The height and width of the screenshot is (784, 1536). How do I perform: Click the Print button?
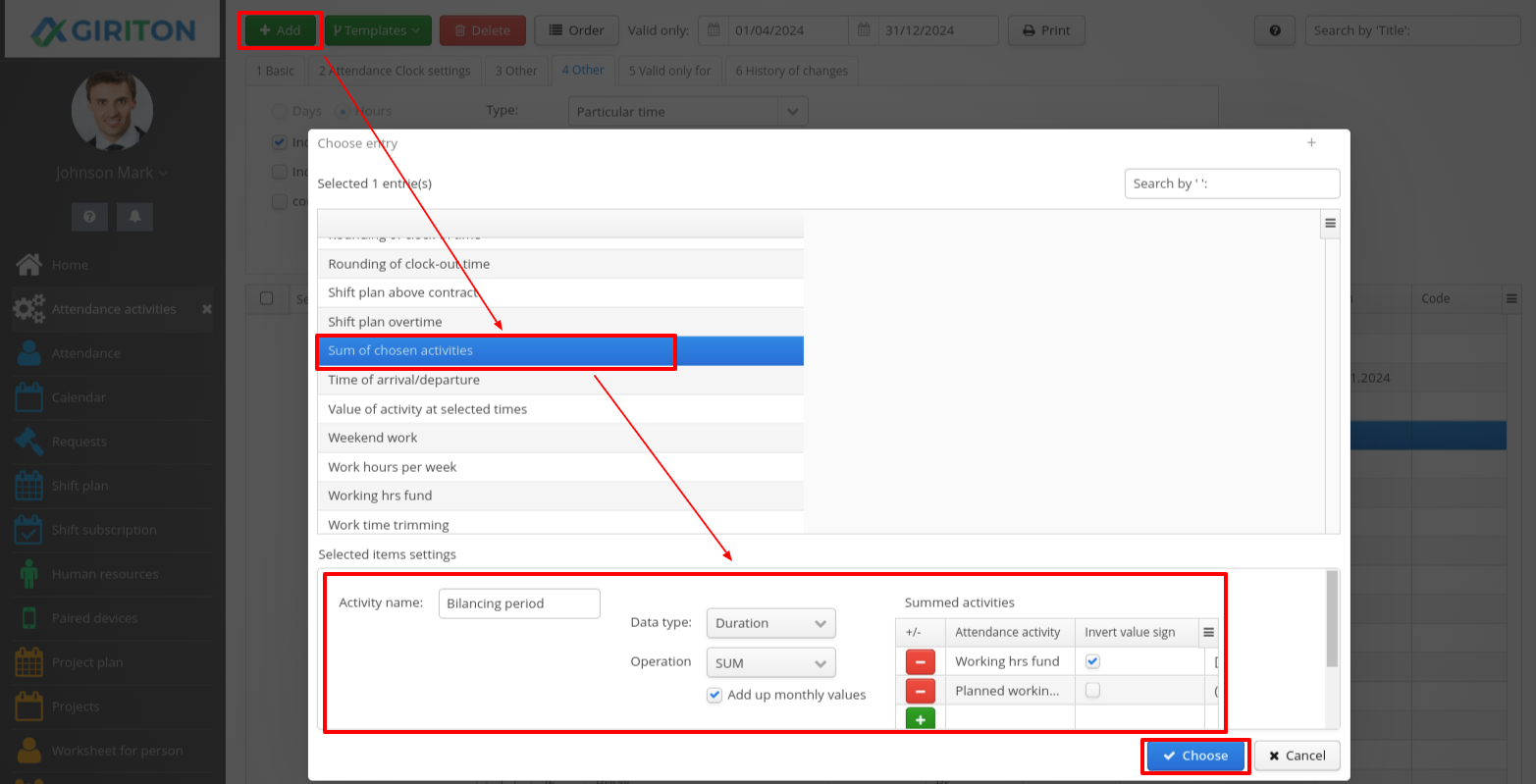point(1046,30)
